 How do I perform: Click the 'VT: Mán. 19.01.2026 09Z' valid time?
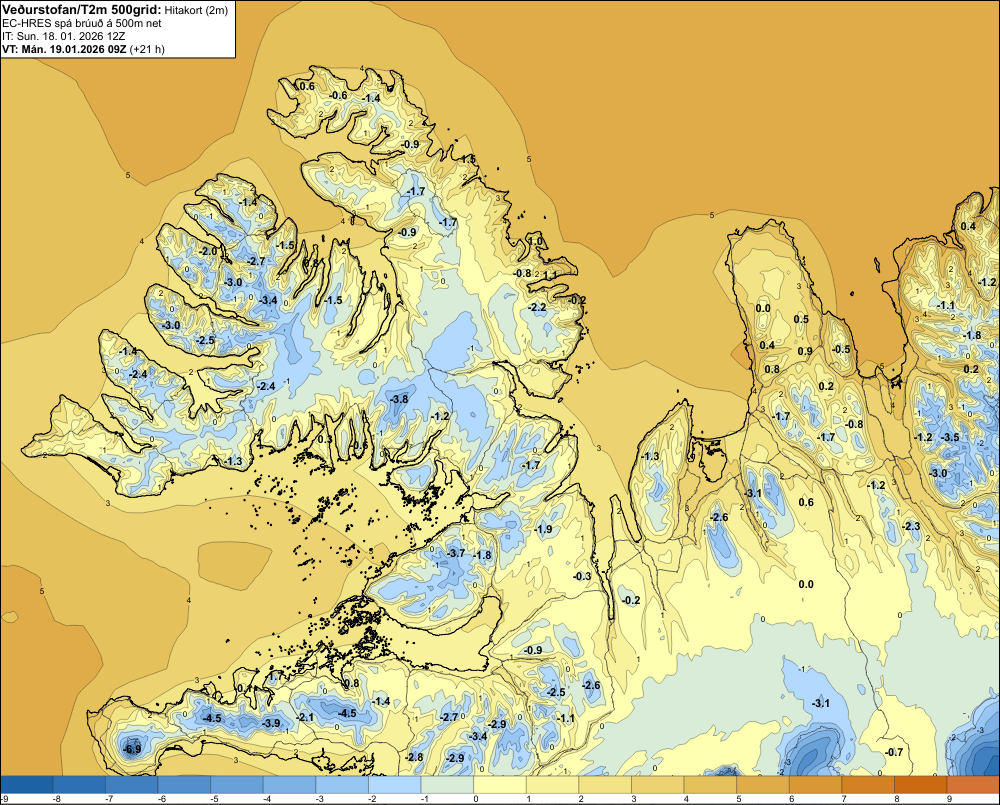(64, 49)
